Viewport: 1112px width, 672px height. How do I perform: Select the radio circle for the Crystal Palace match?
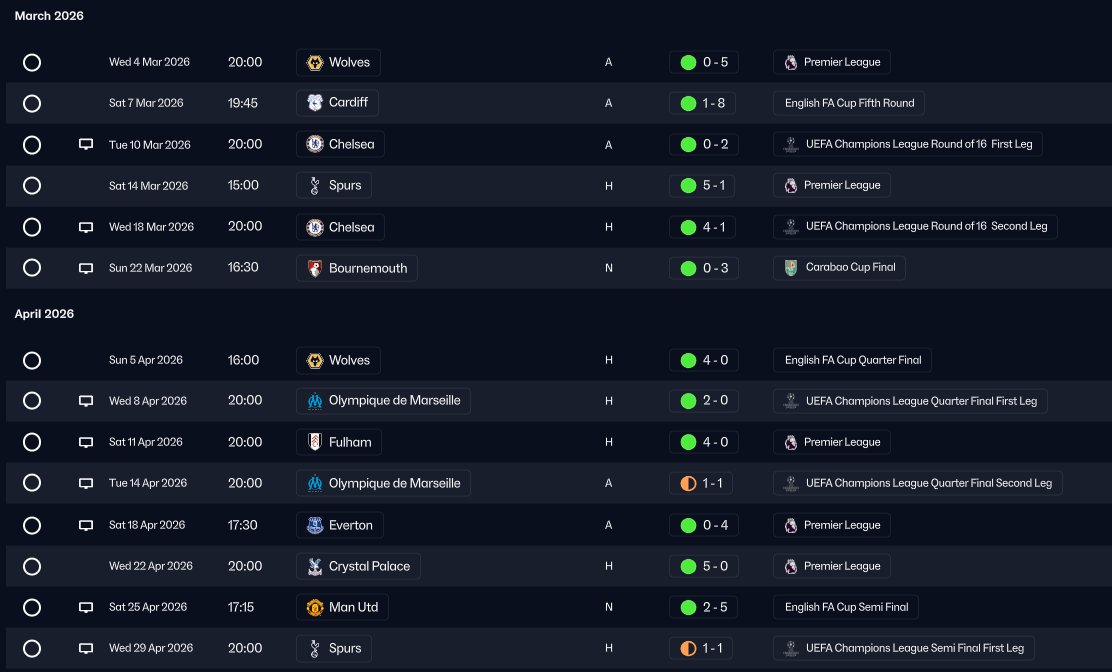click(32, 566)
